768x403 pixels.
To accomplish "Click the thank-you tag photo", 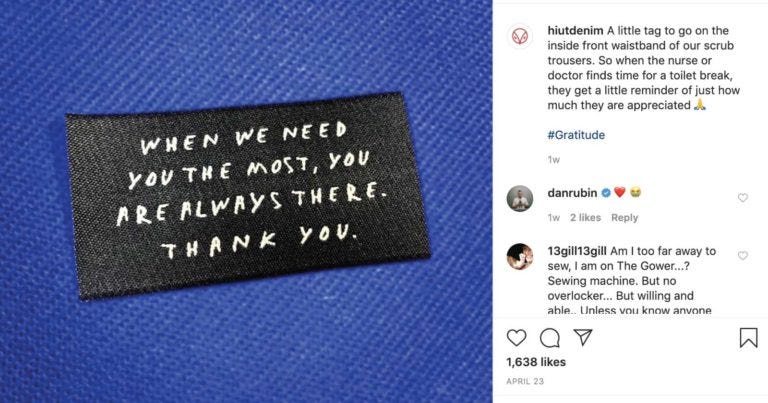I will 246,202.
